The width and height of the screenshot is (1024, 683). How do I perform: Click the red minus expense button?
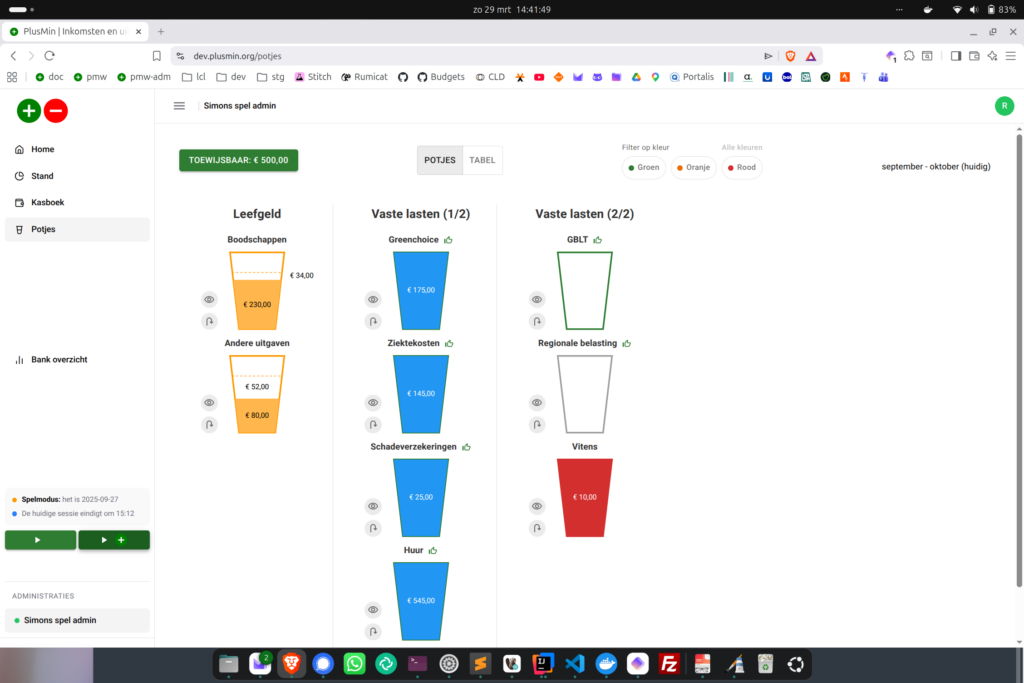pyautogui.click(x=56, y=111)
